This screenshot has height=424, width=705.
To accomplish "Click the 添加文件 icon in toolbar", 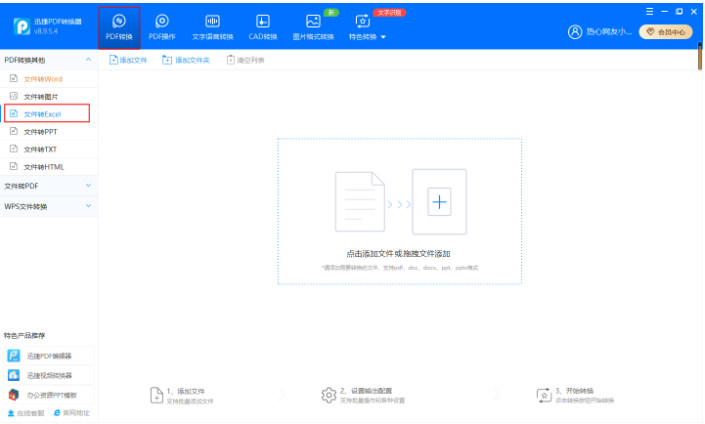I will point(114,60).
